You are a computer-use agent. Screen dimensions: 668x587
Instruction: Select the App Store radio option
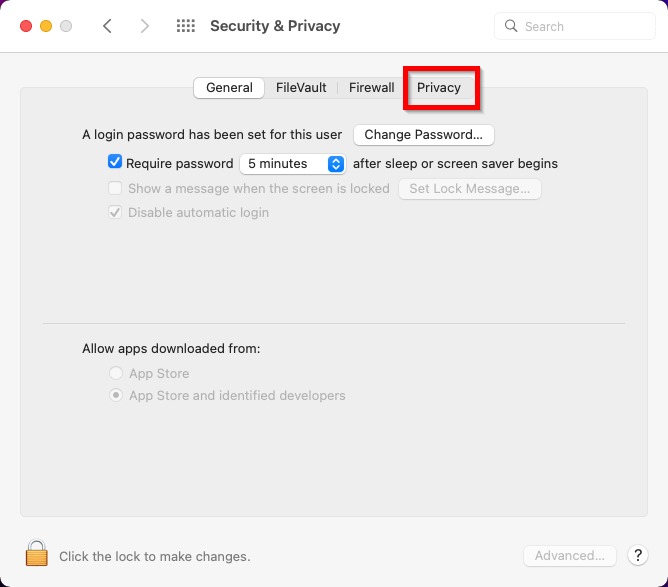coord(117,373)
